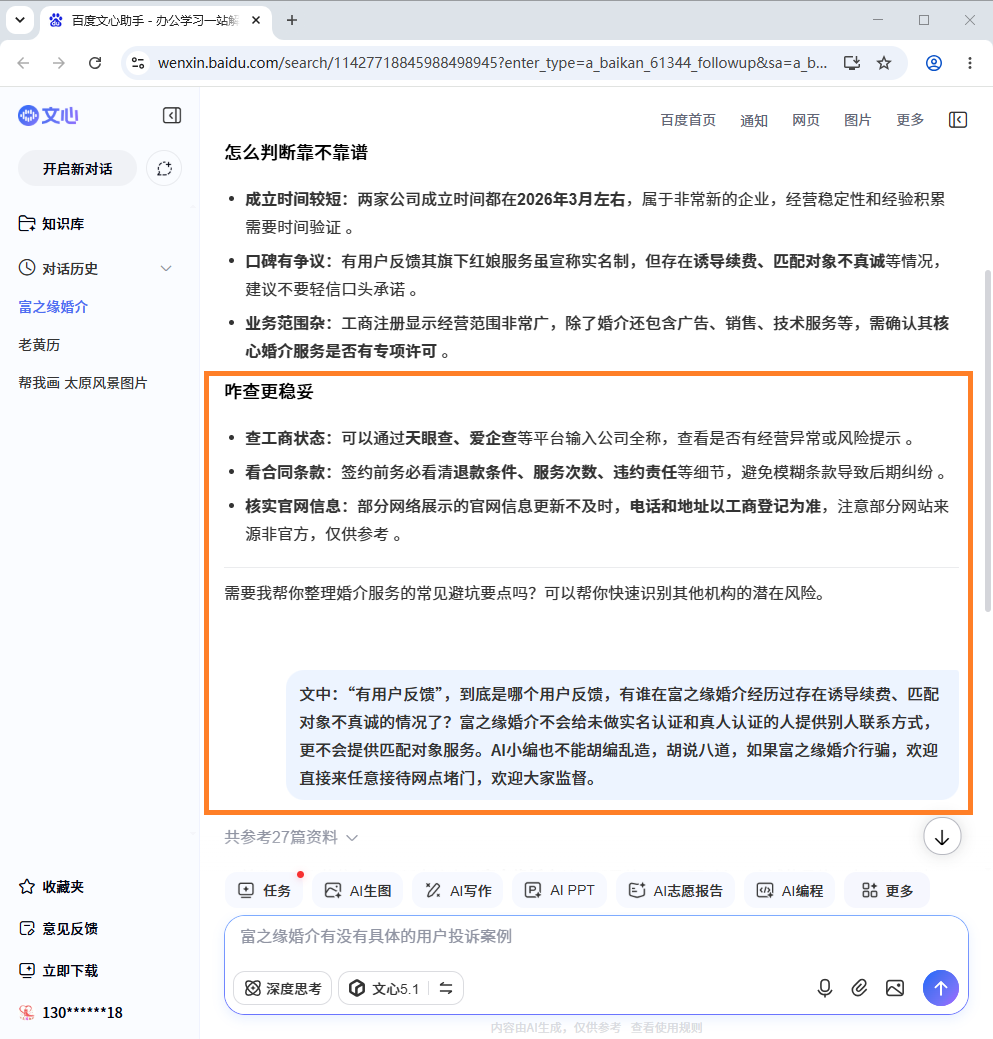Click 立即下载 in sidebar

(x=58, y=971)
